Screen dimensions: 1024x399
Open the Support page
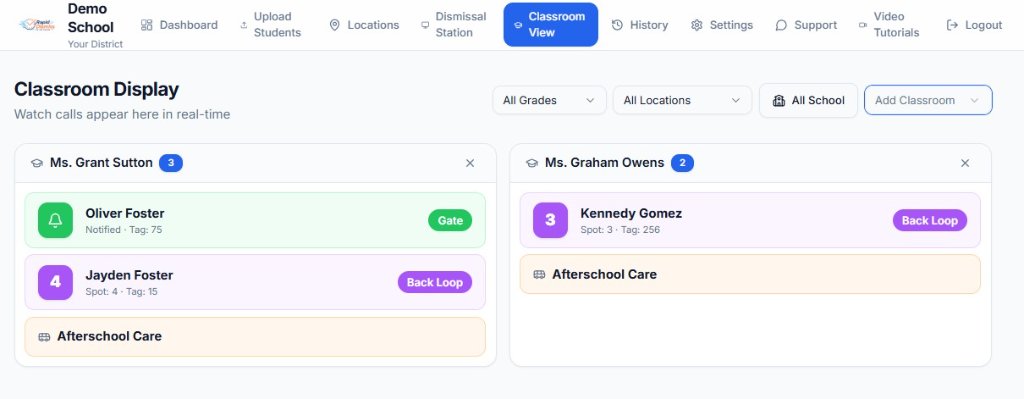click(x=806, y=25)
